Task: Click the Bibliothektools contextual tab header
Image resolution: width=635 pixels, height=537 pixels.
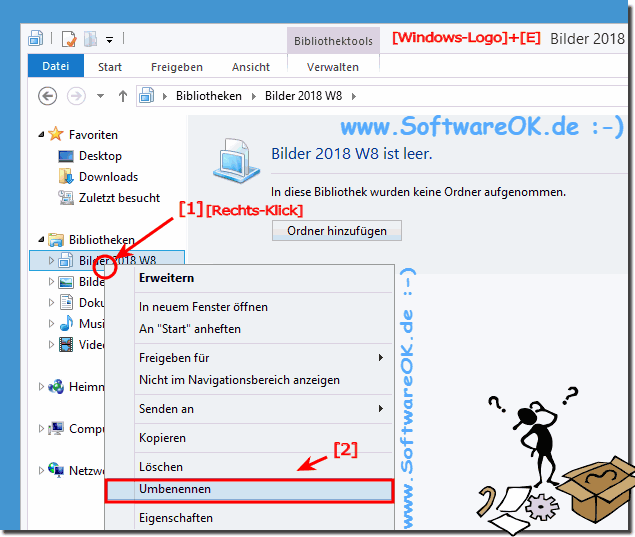Action: click(x=333, y=41)
